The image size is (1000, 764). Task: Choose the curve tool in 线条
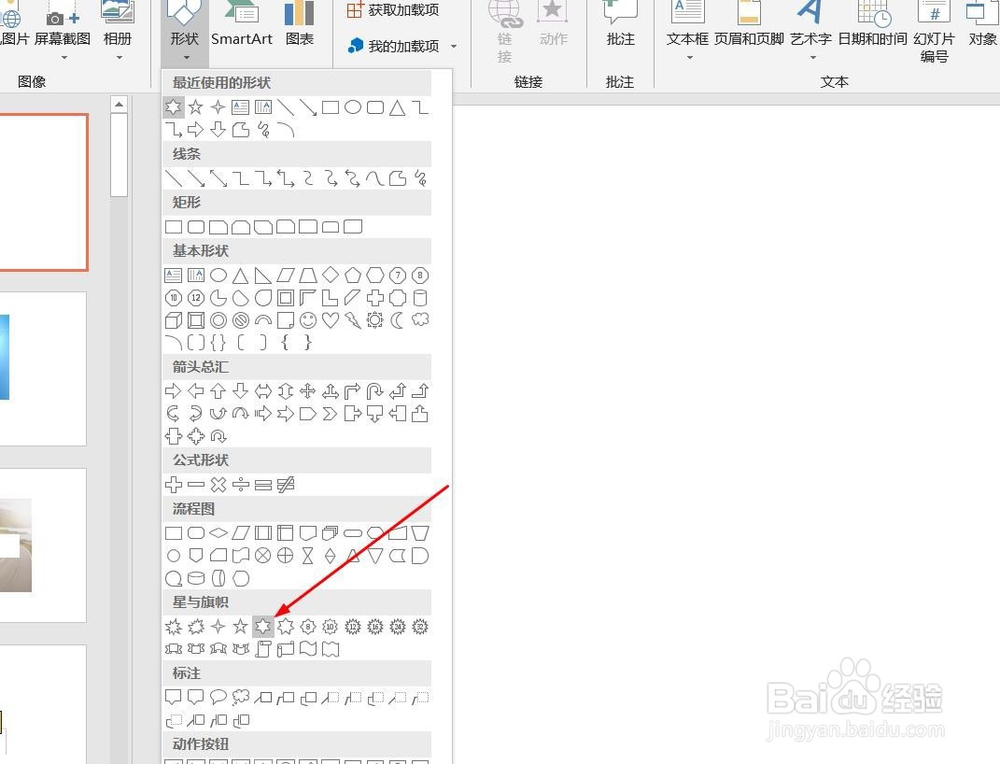coord(375,179)
